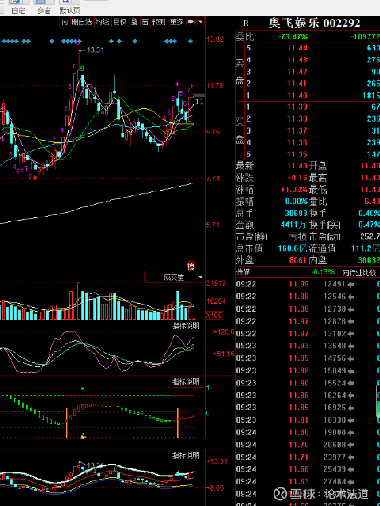Image resolution: width=380 pixels, height=506 pixels.
Task: Click the second orange signal bar in indicator panel
Action: [178, 423]
